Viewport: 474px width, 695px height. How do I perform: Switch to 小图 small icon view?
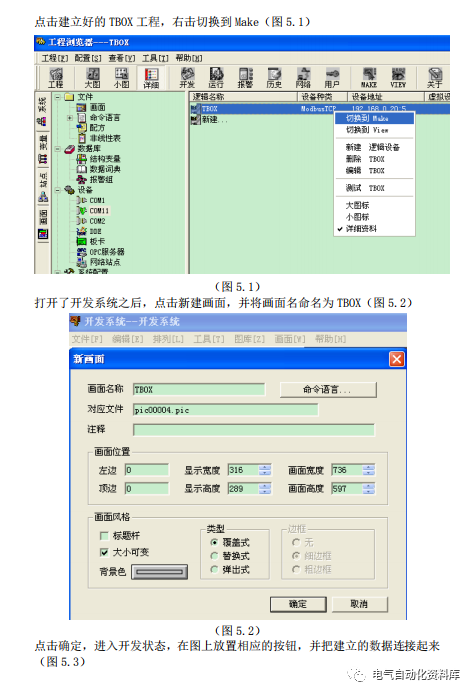click(x=122, y=78)
